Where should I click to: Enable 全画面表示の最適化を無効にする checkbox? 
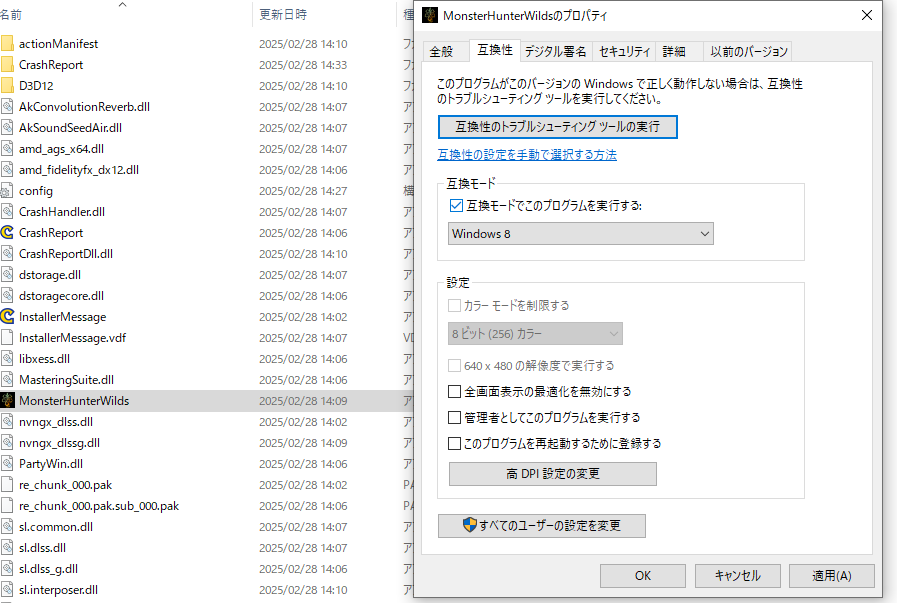click(454, 391)
